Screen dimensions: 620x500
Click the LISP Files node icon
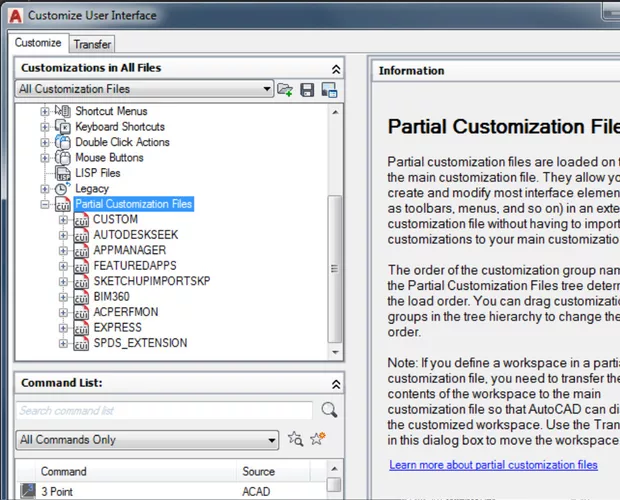62,173
